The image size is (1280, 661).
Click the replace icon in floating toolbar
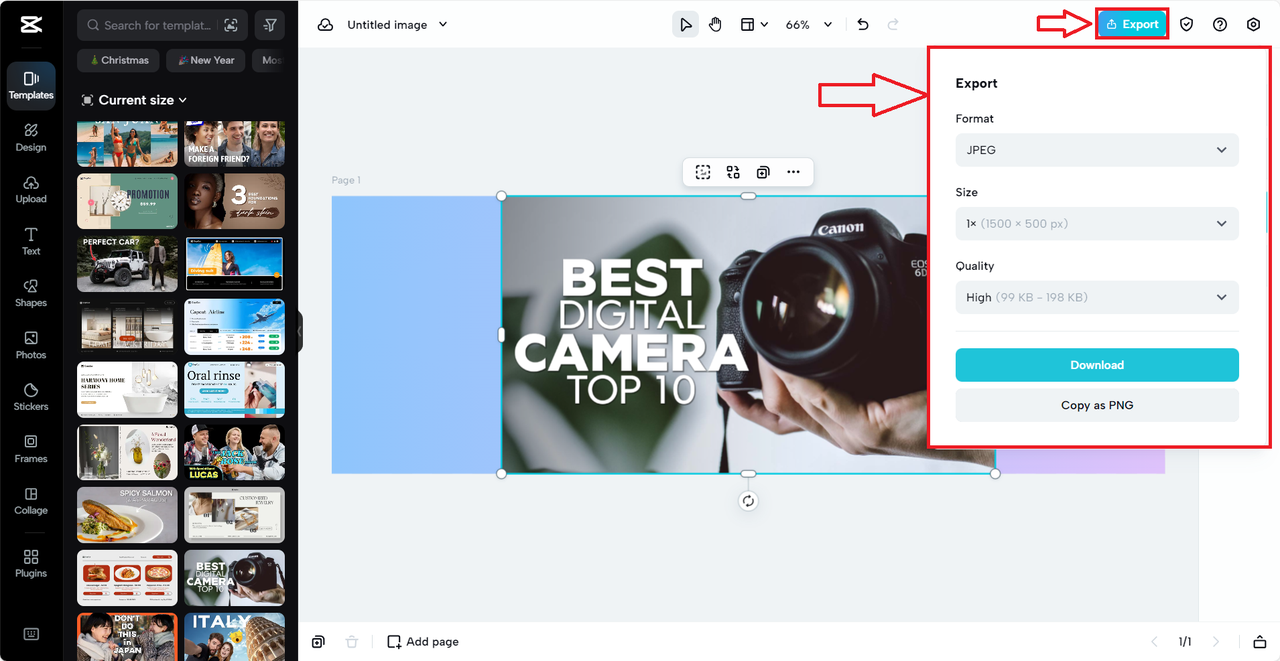pos(733,172)
